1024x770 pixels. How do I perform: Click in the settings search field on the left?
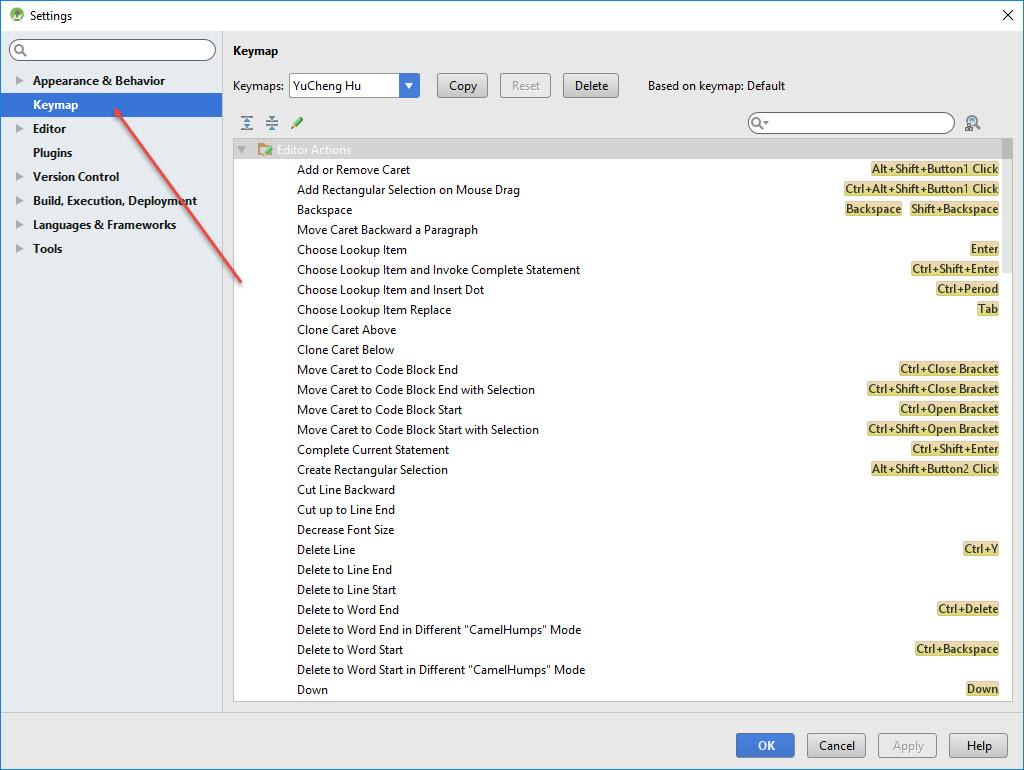(115, 50)
